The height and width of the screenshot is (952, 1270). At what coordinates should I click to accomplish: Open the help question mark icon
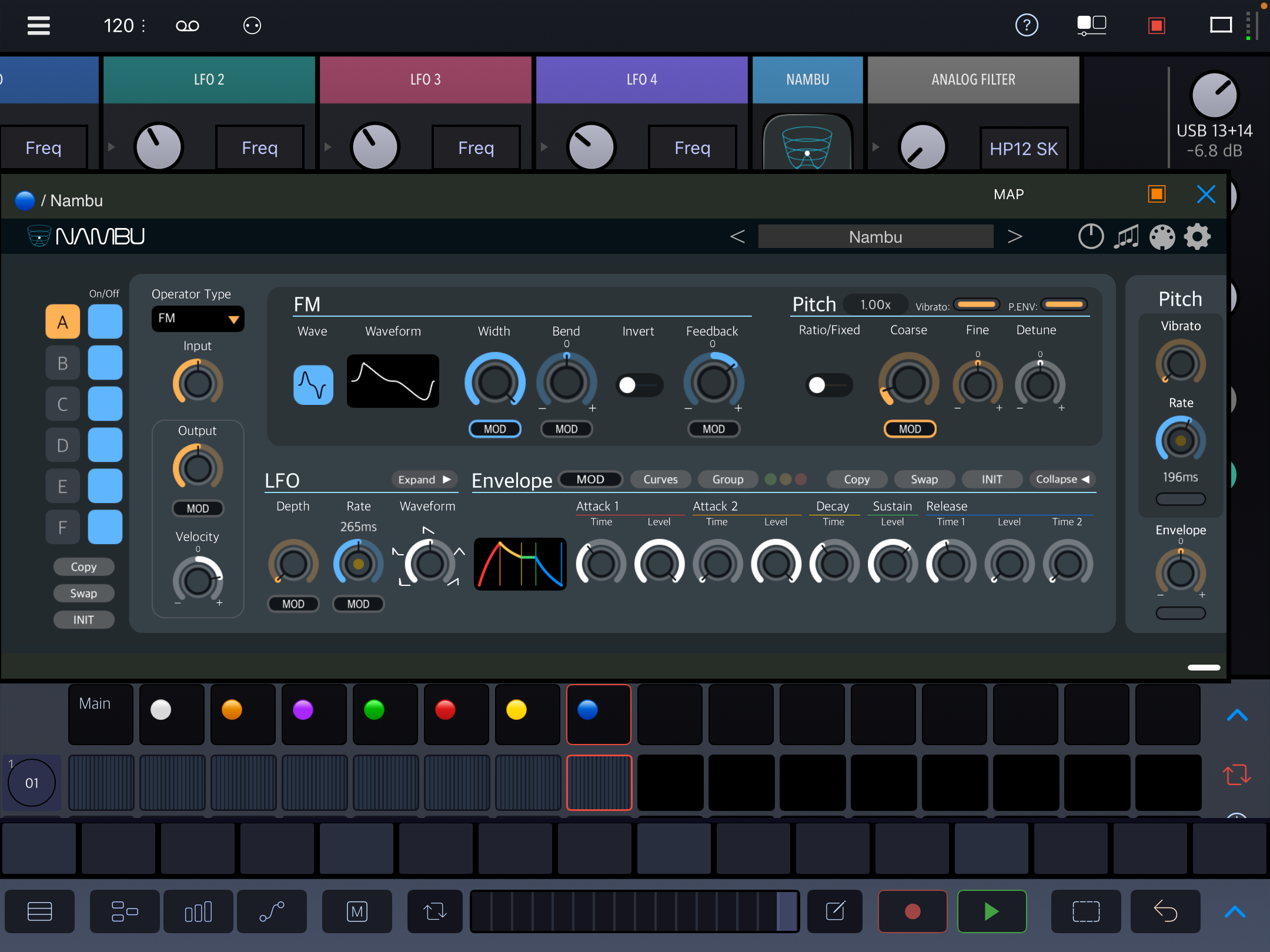coord(1027,25)
